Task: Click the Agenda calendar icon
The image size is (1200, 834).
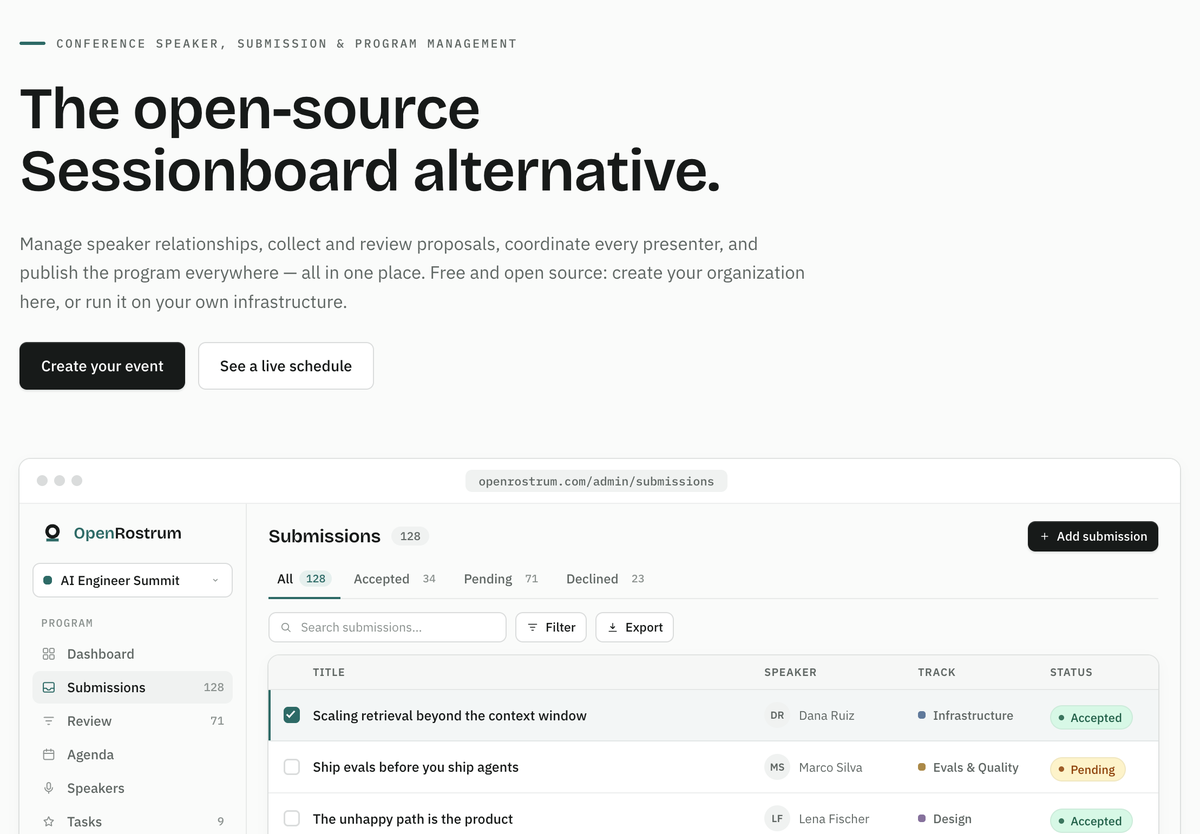Action: pos(49,755)
